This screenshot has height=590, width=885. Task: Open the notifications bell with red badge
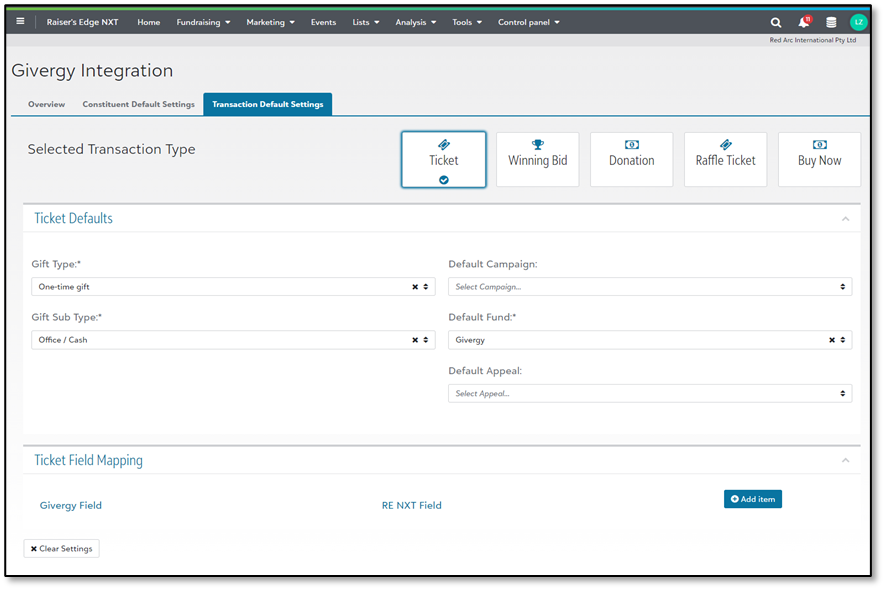pos(803,21)
